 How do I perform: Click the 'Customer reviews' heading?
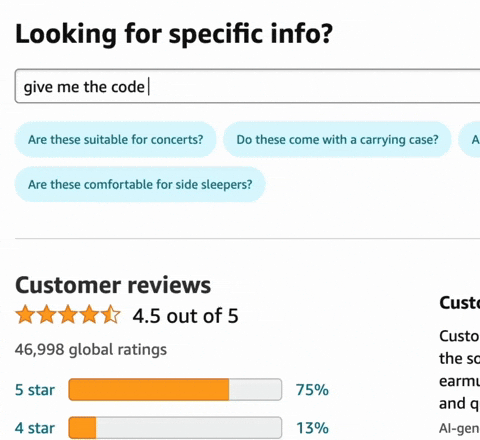tap(113, 285)
